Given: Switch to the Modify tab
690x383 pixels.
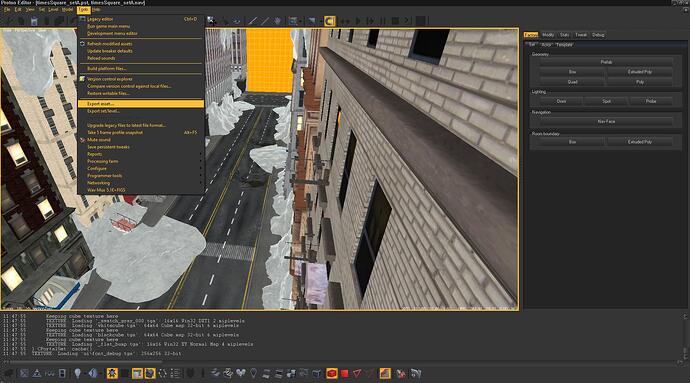Looking at the screenshot, I should (548, 35).
